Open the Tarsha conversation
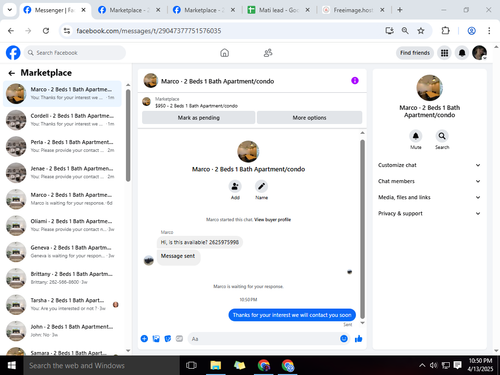The width and height of the screenshot is (500, 375). coord(62,304)
